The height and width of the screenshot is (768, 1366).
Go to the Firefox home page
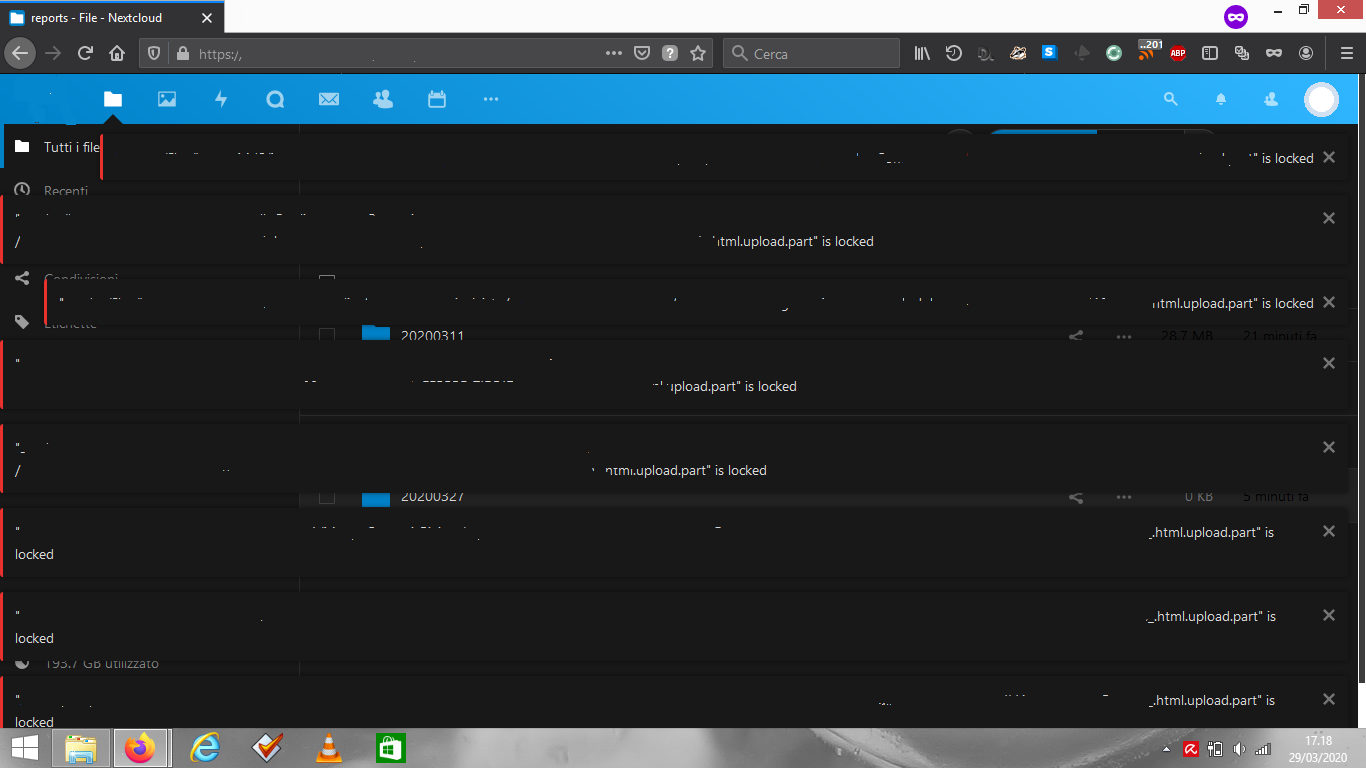(117, 53)
